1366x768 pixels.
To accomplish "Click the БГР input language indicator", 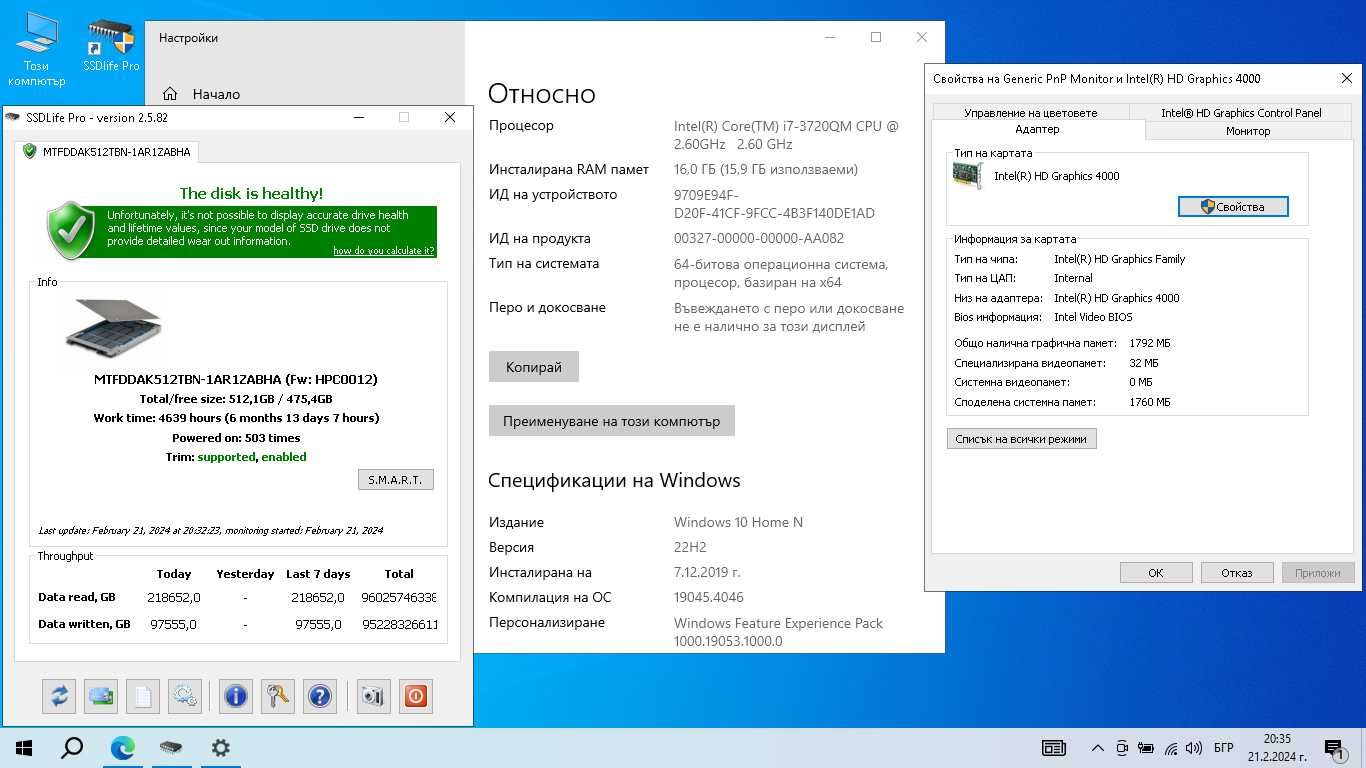I will [1223, 748].
